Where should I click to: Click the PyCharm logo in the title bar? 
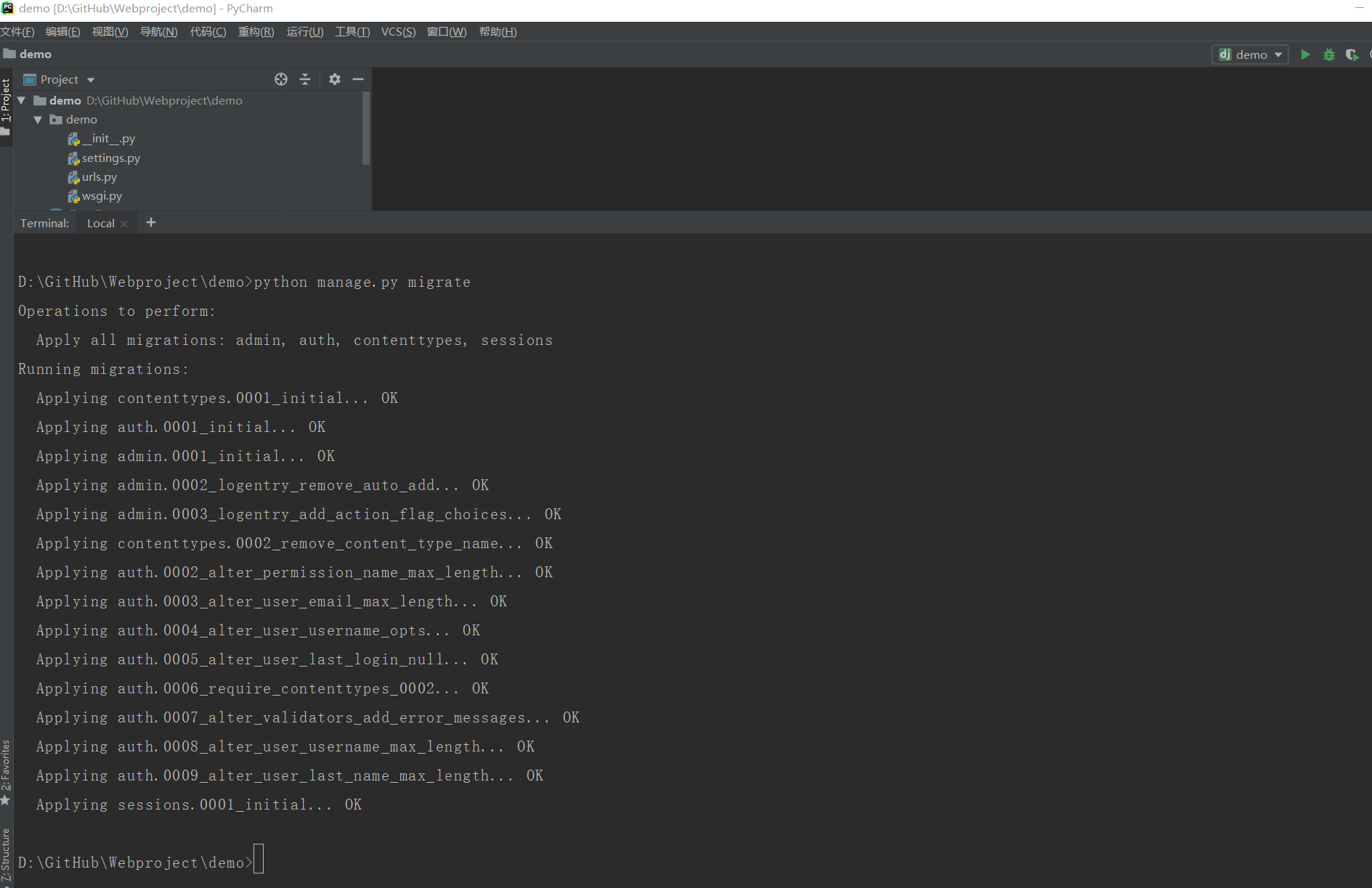pos(7,8)
